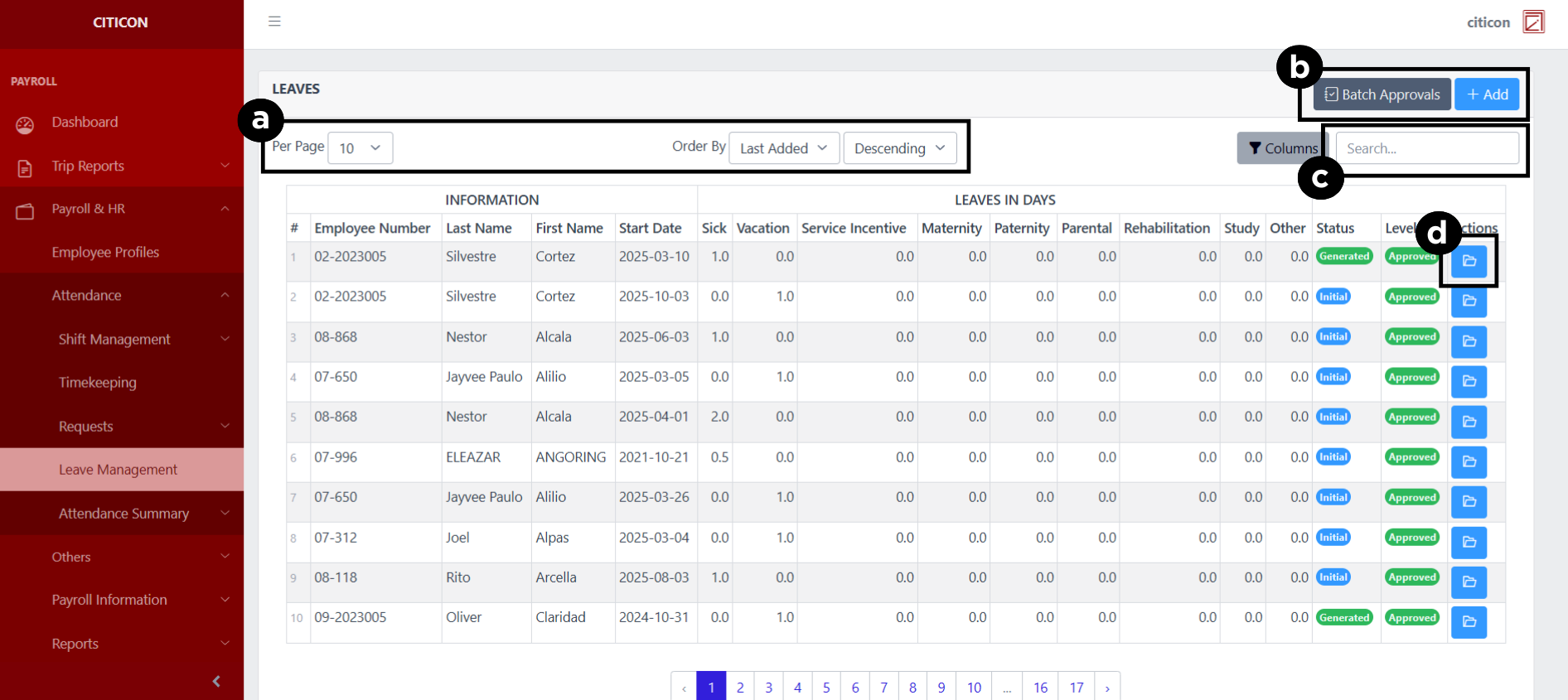This screenshot has width=1568, height=700.
Task: Open folder action for Oliver Claridad row
Action: [1469, 622]
